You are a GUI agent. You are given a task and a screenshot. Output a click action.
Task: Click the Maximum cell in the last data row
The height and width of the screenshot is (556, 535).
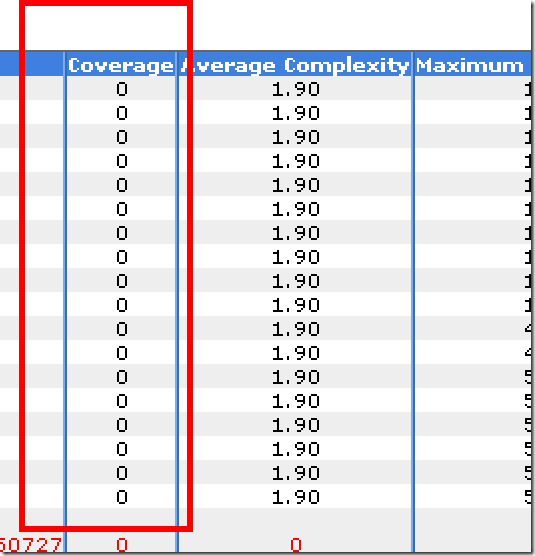pyautogui.click(x=473, y=496)
